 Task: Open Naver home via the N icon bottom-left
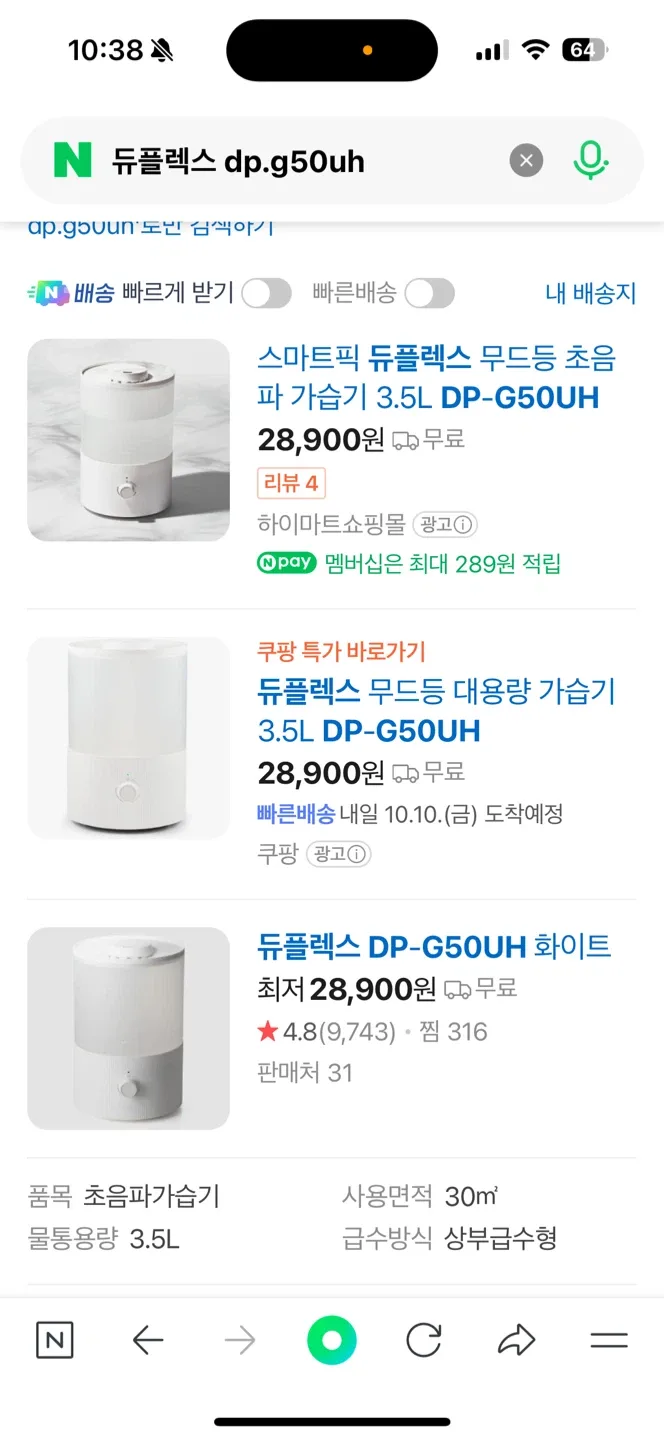(x=55, y=1340)
